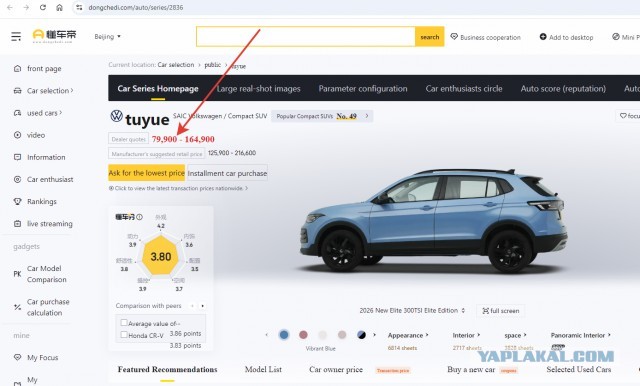Click the browser address bar URL
Viewport: 640px width, 386px height.
tap(136, 7)
